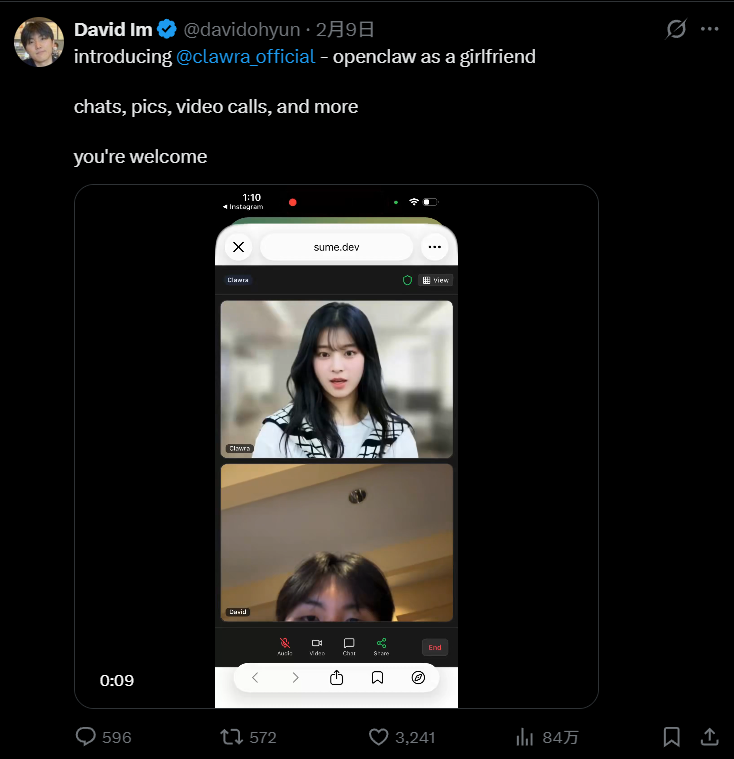Click the views analytics icon

[524, 737]
